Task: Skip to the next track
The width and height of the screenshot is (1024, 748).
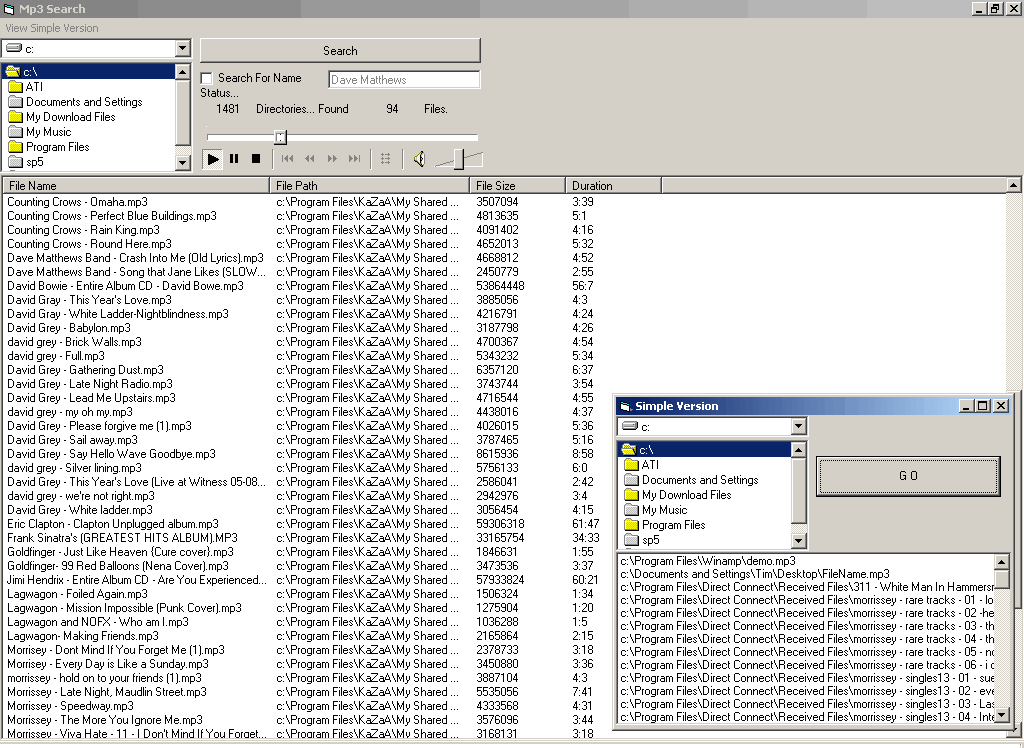Action: [x=354, y=159]
